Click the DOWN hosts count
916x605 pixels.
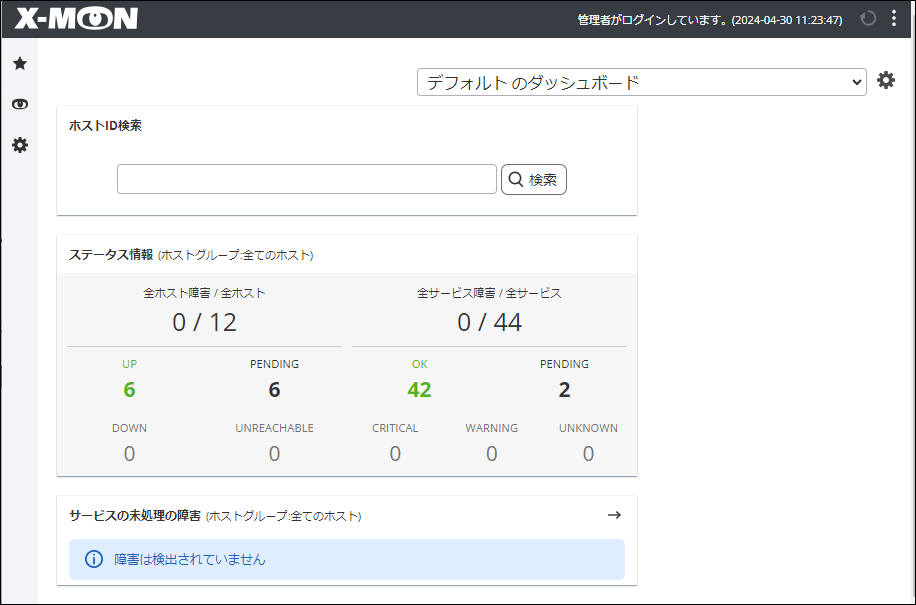(129, 454)
